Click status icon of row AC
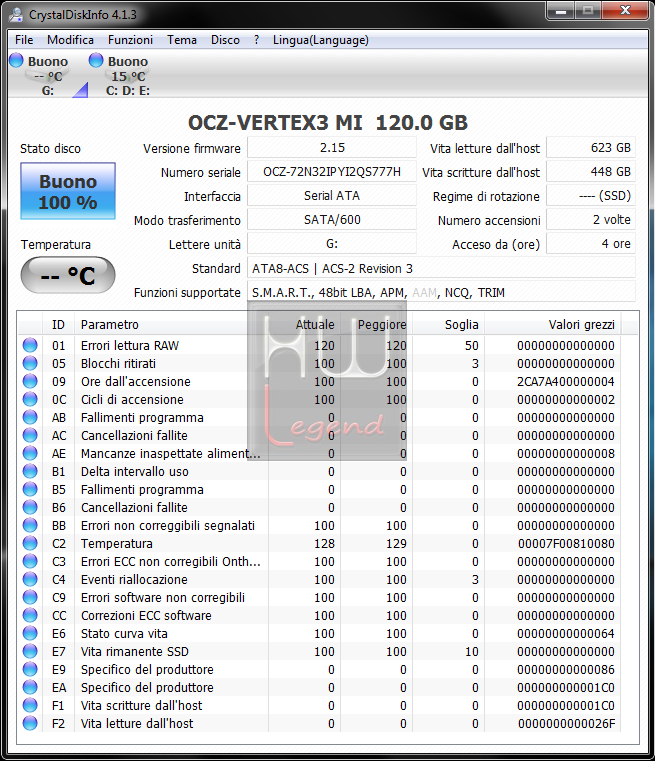The height and width of the screenshot is (761, 655). coord(30,435)
